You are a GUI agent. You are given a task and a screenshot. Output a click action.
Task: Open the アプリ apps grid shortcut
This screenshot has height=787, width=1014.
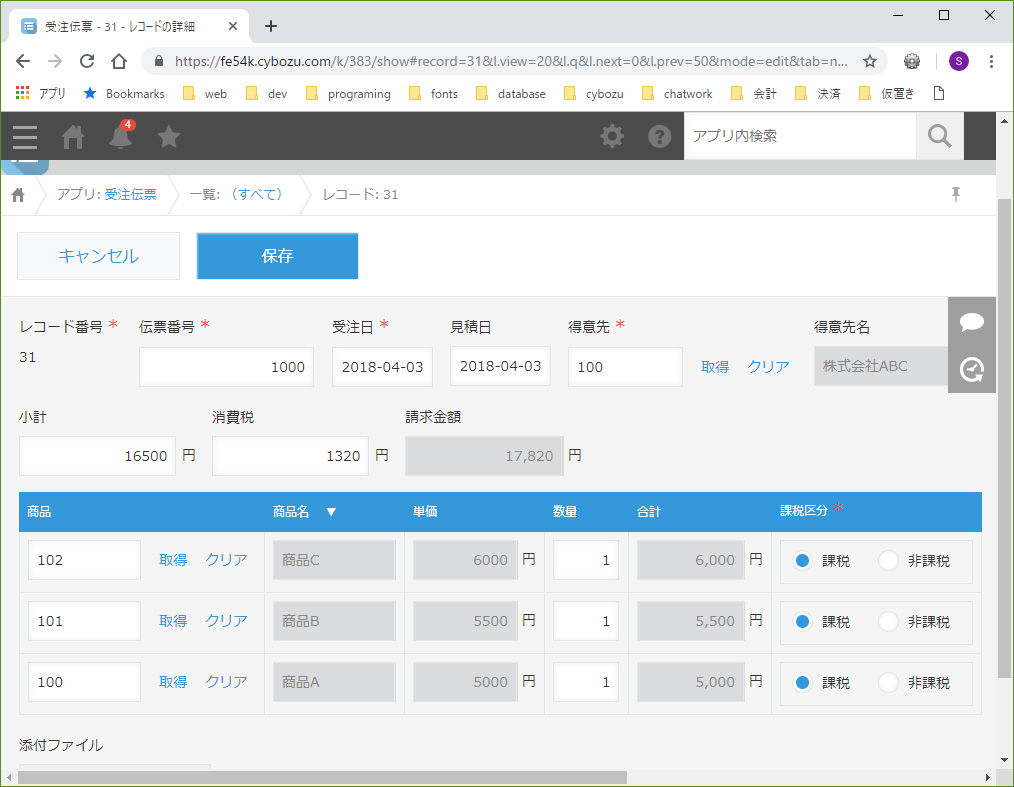40,94
